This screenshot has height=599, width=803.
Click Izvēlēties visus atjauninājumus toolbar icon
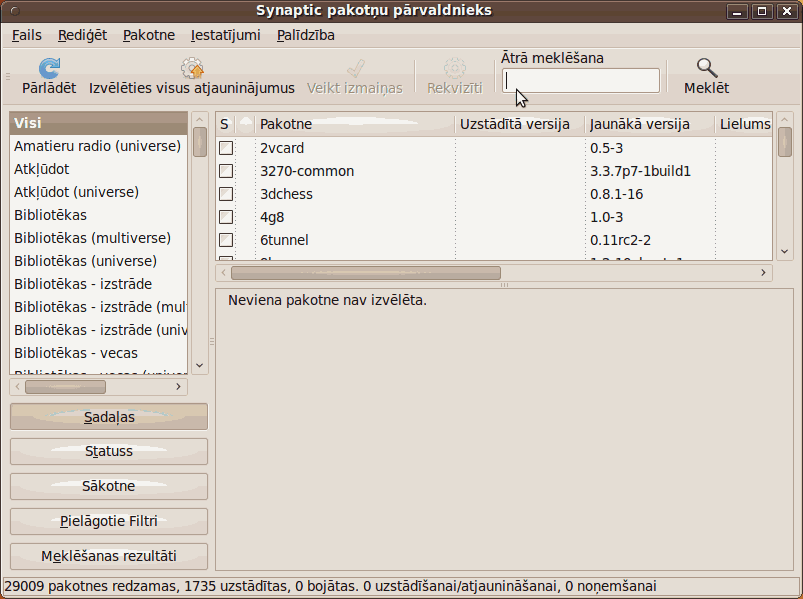tap(192, 68)
